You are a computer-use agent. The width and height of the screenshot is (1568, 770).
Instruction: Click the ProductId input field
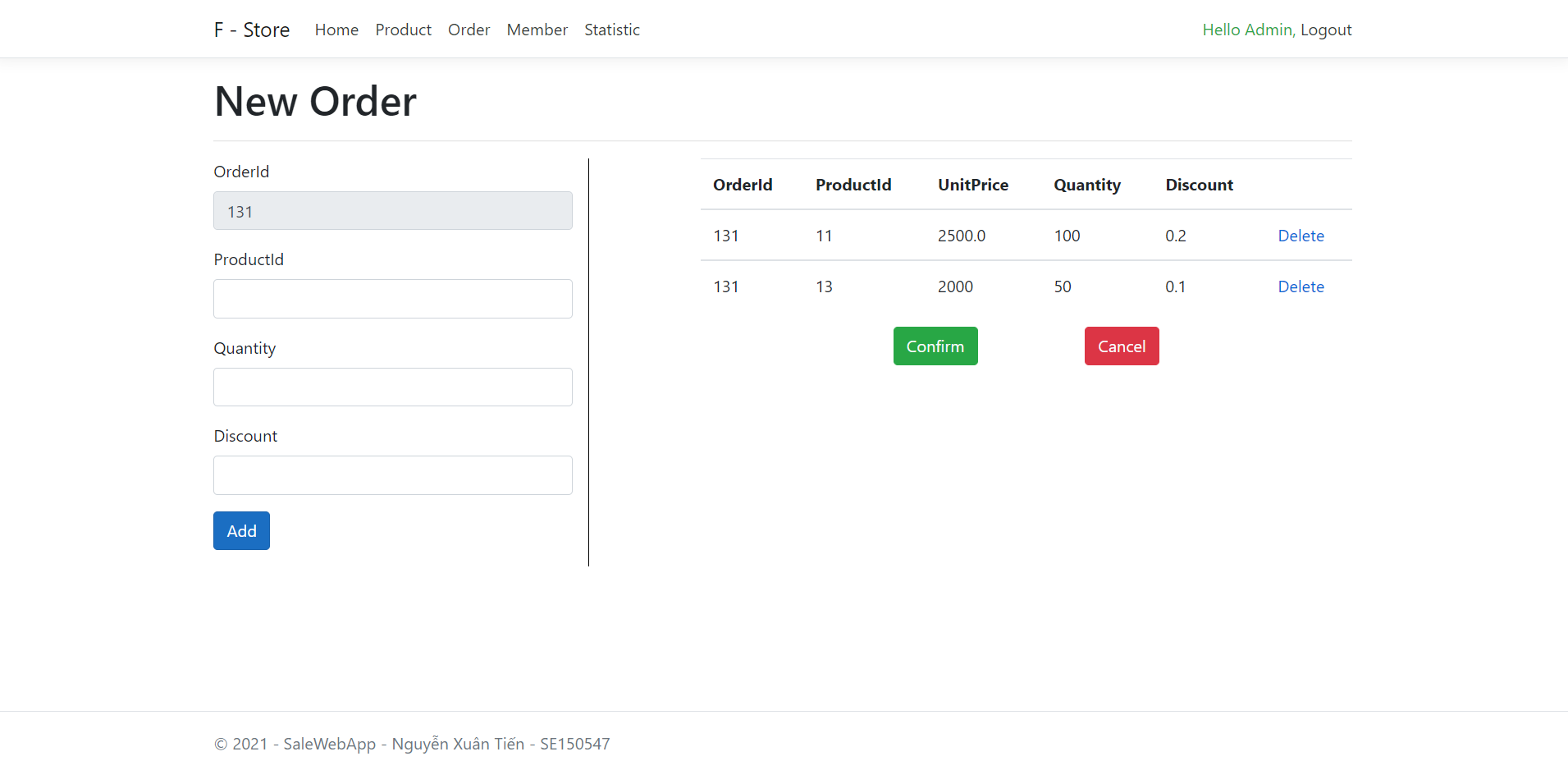tap(392, 298)
